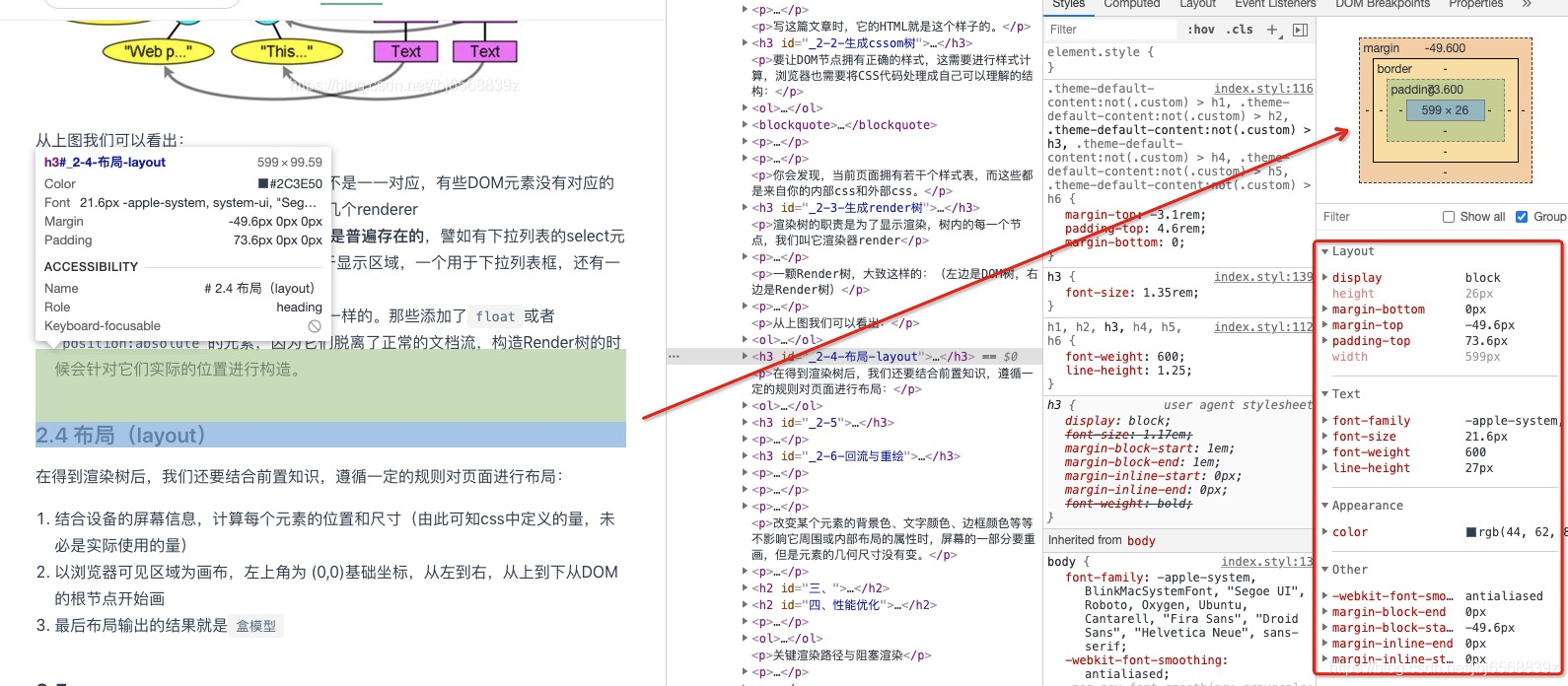Expand the h3 _2-5 node
This screenshot has width=1568, height=686.
coord(745,423)
